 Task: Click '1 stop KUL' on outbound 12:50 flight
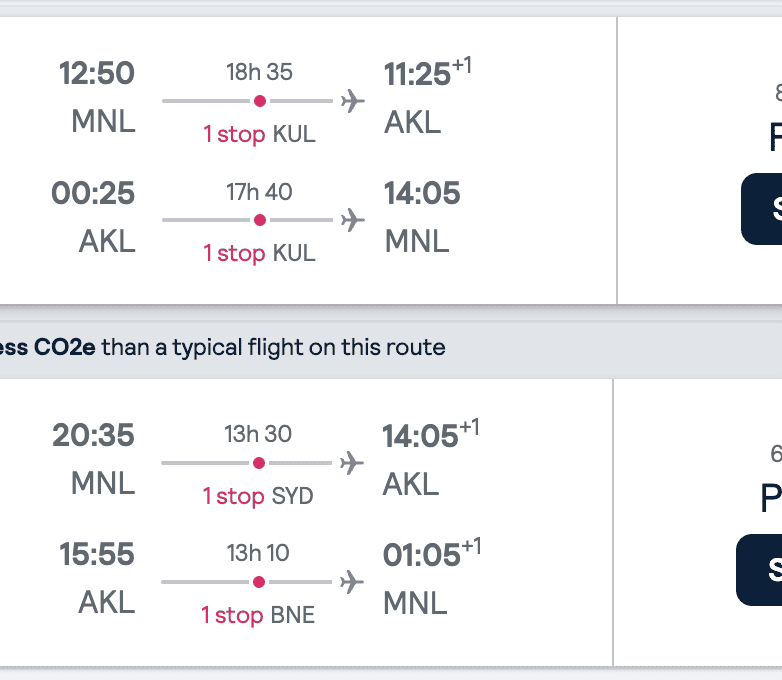click(259, 135)
